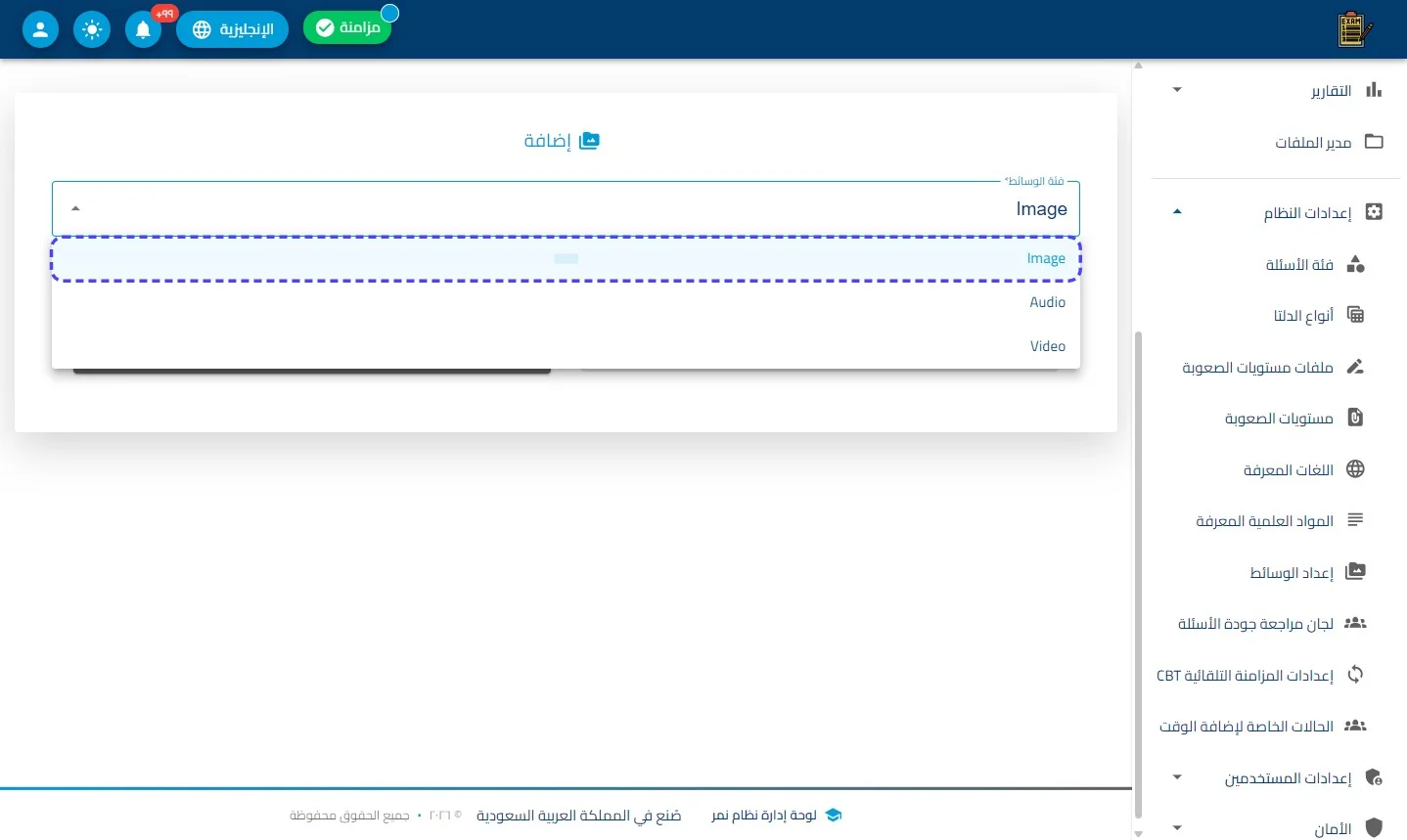Click the اللغات المعرفة globe icon
1407x840 pixels.
point(1355,469)
